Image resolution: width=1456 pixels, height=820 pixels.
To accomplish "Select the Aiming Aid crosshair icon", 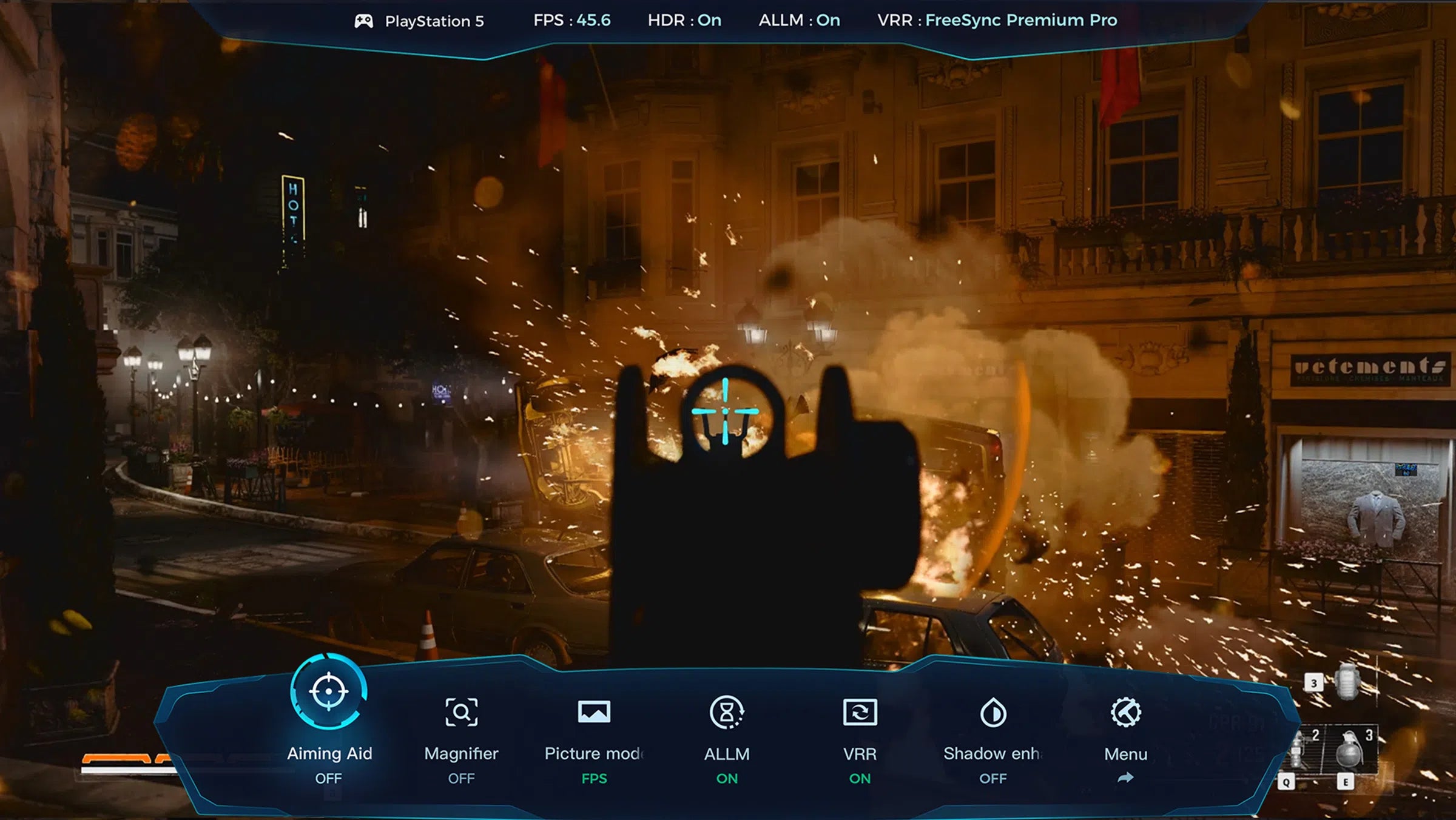I will tap(328, 691).
